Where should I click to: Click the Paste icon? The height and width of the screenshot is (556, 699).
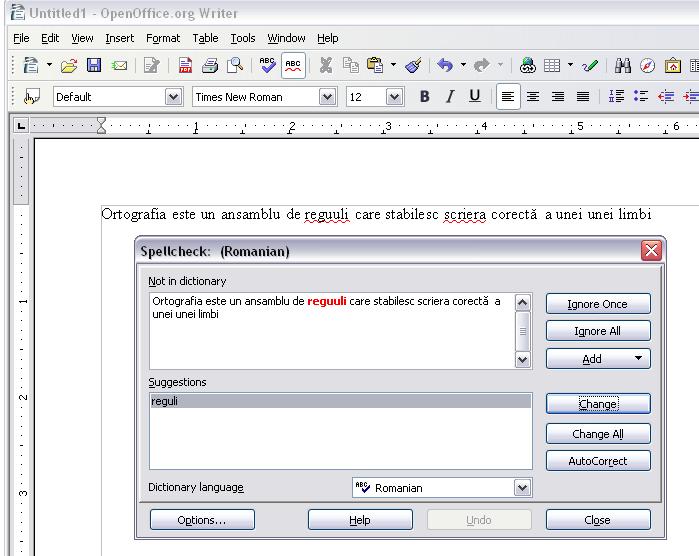click(375, 65)
